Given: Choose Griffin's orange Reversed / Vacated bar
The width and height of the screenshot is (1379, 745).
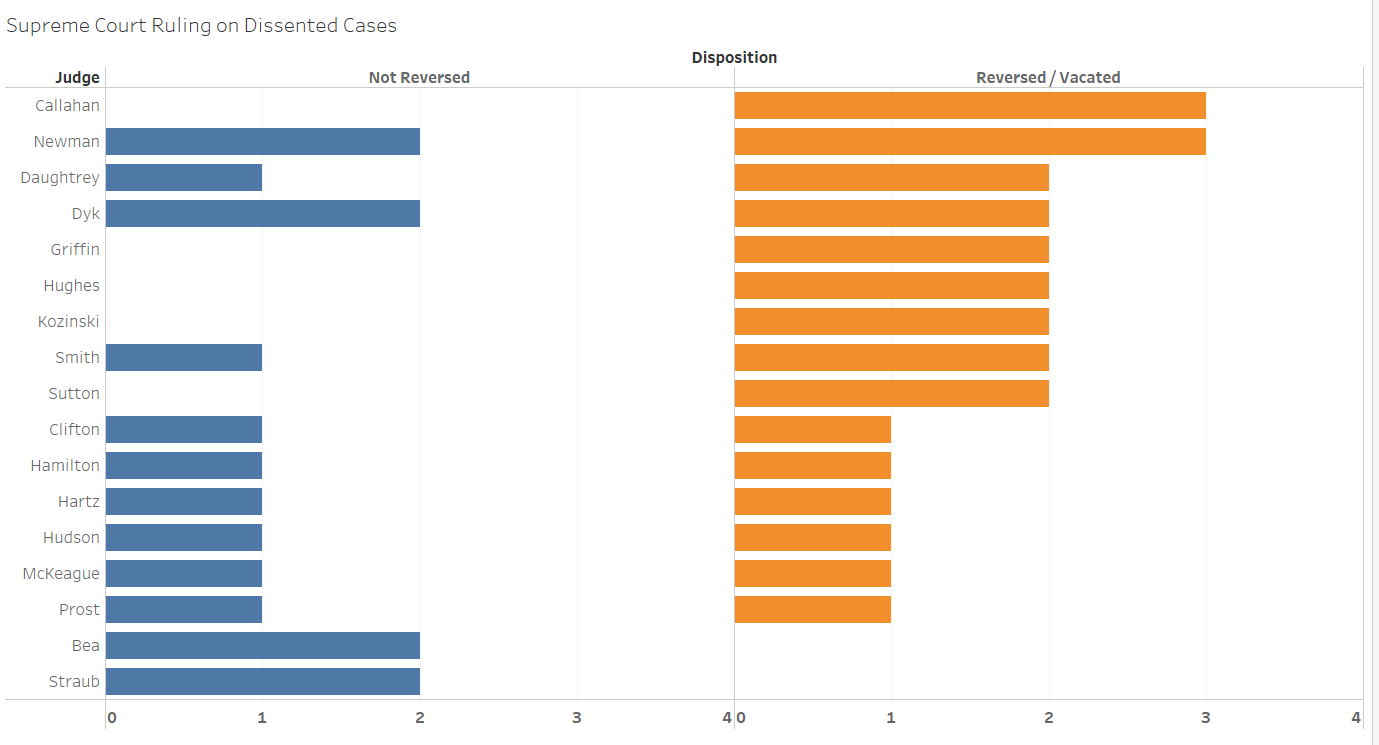Looking at the screenshot, I should point(891,249).
